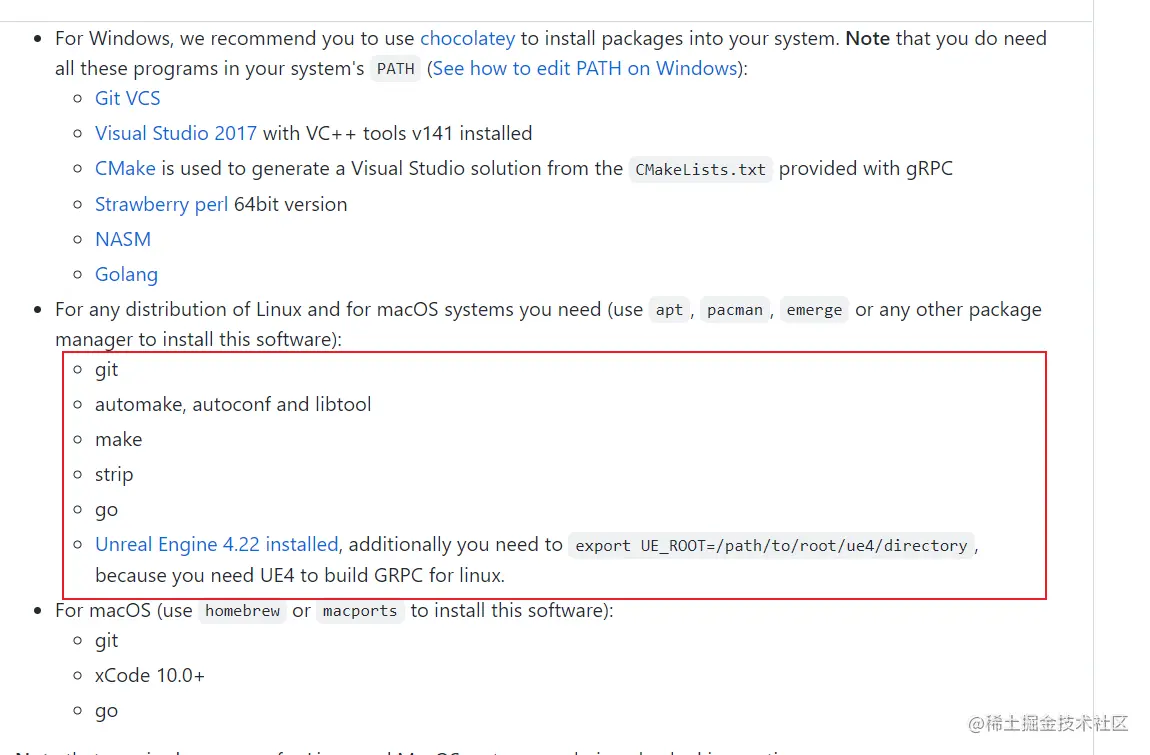Click the xCode 10.0+ list item
This screenshot has width=1150, height=755.
[150, 675]
